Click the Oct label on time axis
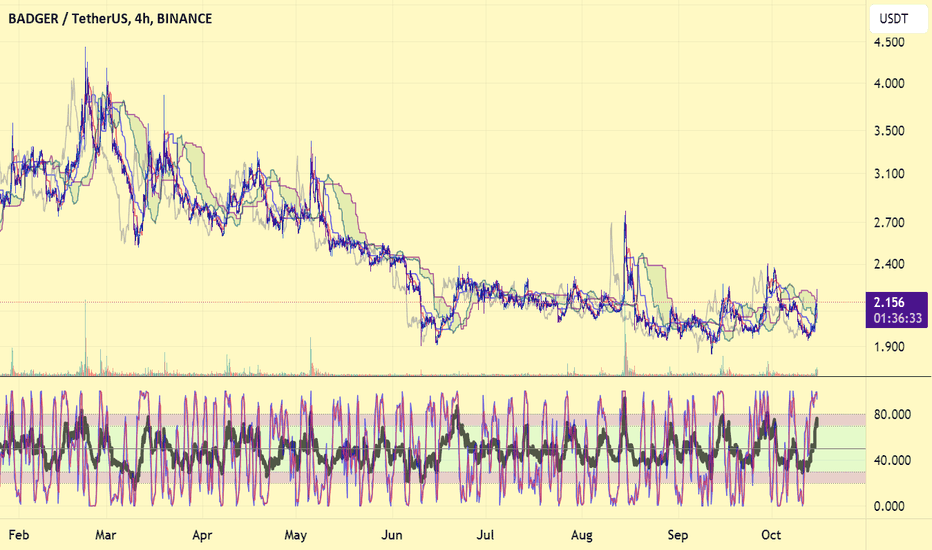The width and height of the screenshot is (932, 550). [771, 535]
